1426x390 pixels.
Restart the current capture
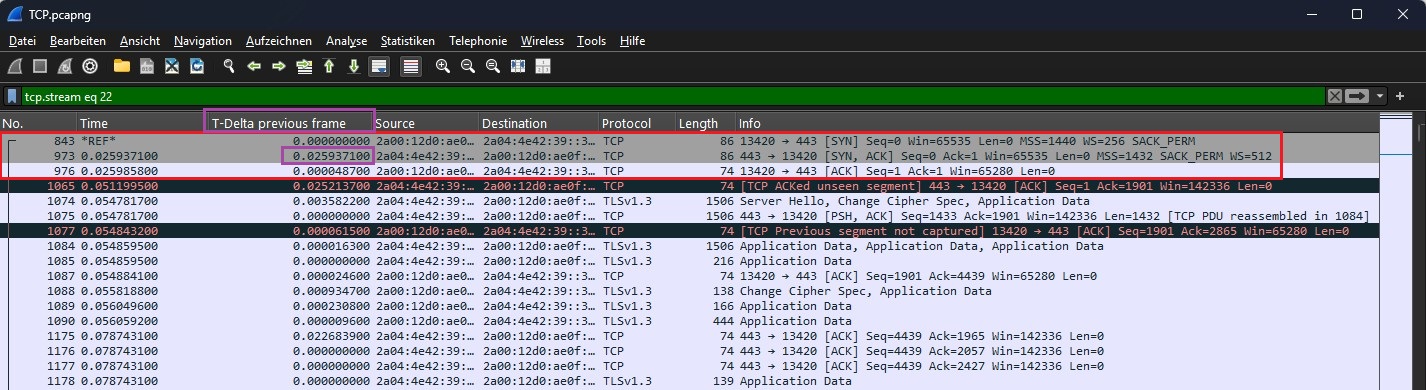pyautogui.click(x=65, y=66)
